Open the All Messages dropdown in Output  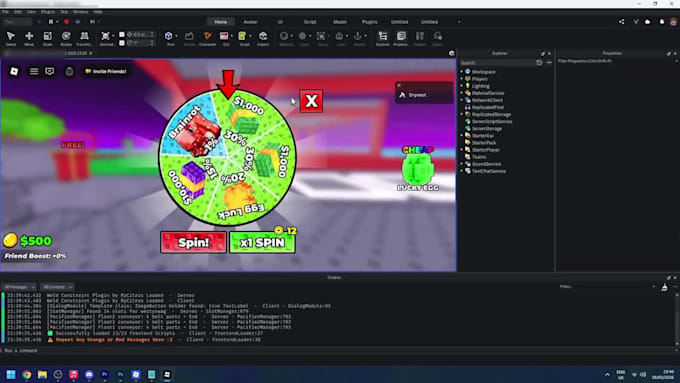coord(19,287)
